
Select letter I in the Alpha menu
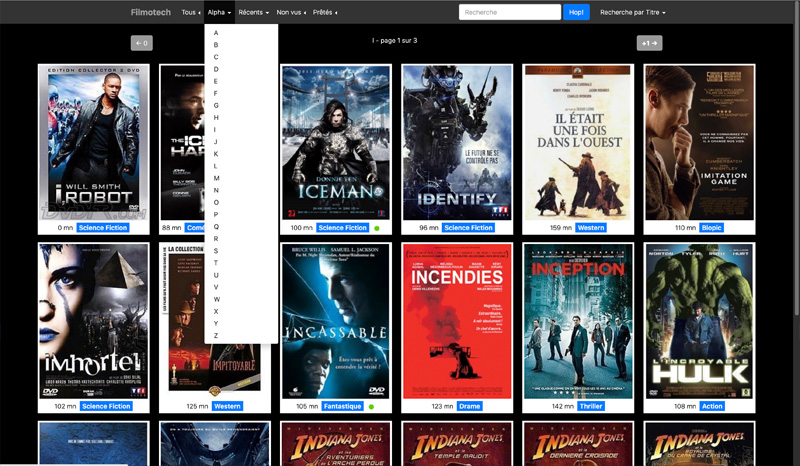pyautogui.click(x=241, y=130)
